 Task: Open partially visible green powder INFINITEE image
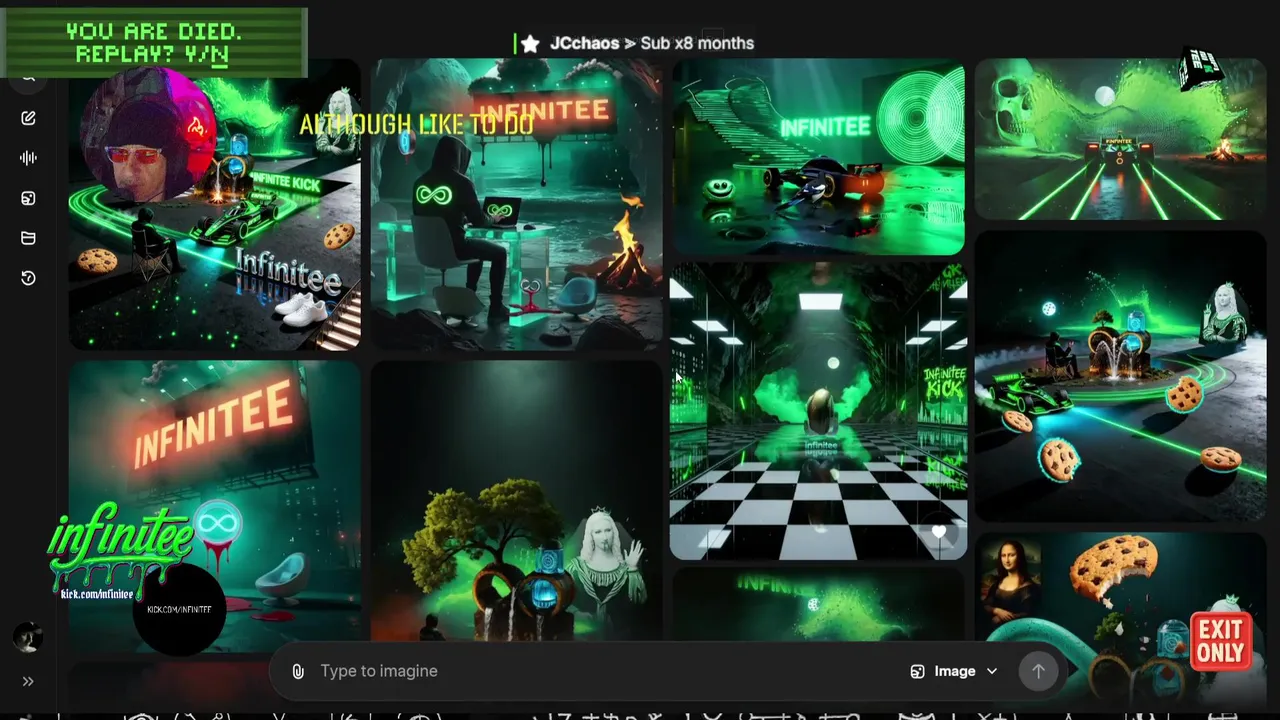[818, 606]
